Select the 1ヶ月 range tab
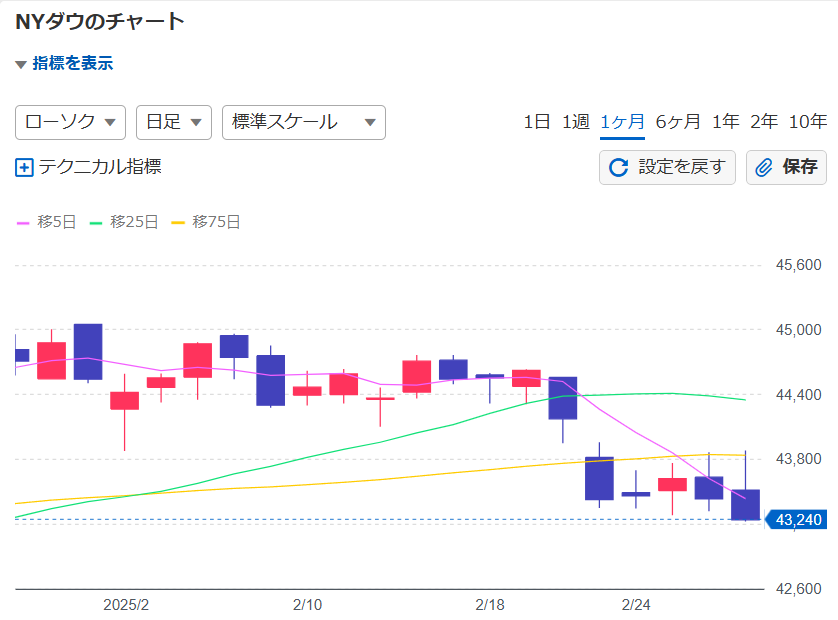This screenshot has height=620, width=838. click(x=622, y=122)
